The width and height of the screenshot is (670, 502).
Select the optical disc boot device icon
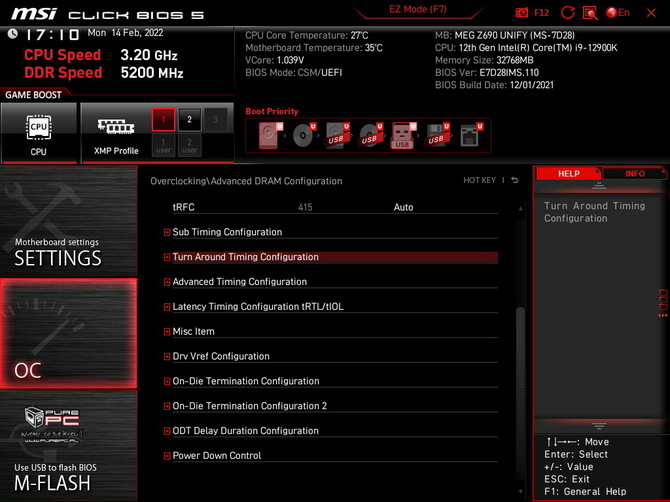point(304,135)
